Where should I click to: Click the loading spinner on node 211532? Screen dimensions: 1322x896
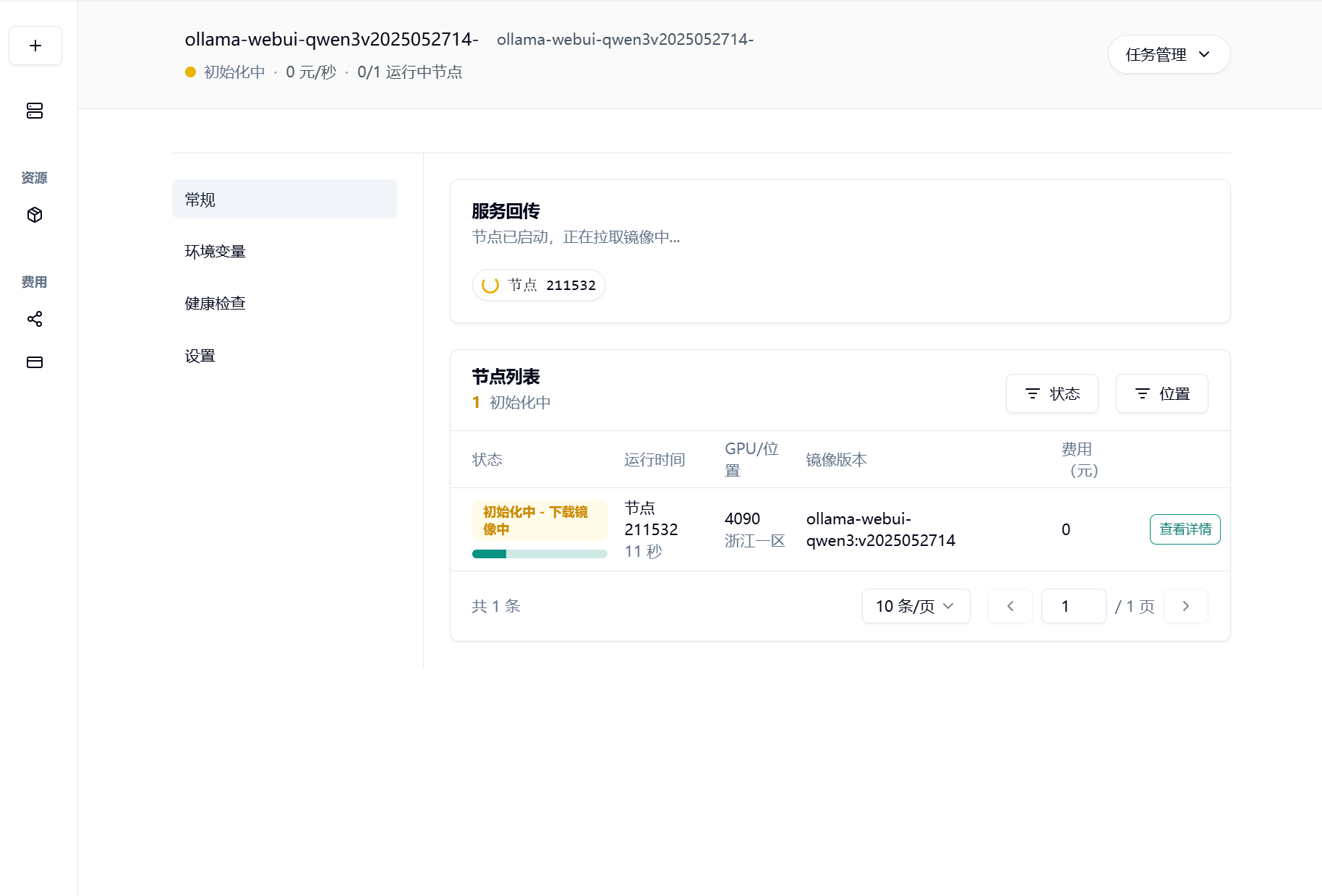(x=490, y=286)
